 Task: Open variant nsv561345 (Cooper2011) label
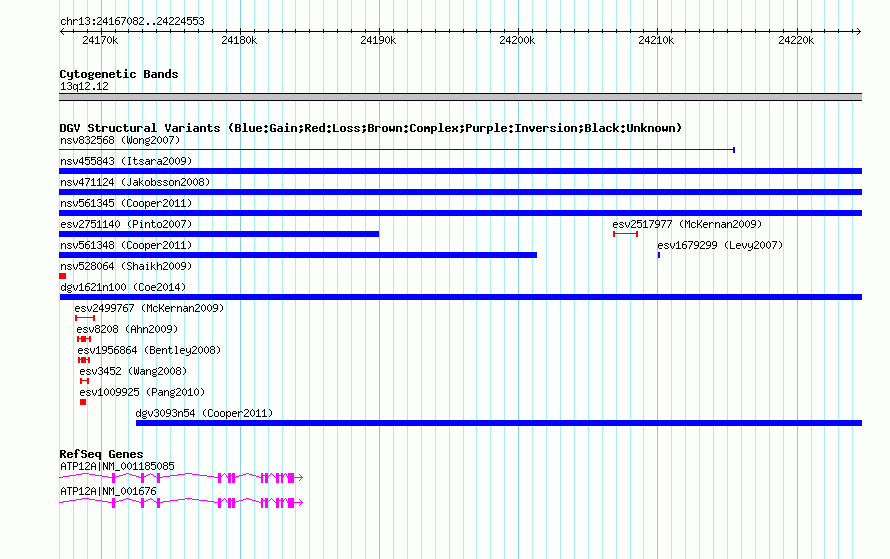pos(126,203)
